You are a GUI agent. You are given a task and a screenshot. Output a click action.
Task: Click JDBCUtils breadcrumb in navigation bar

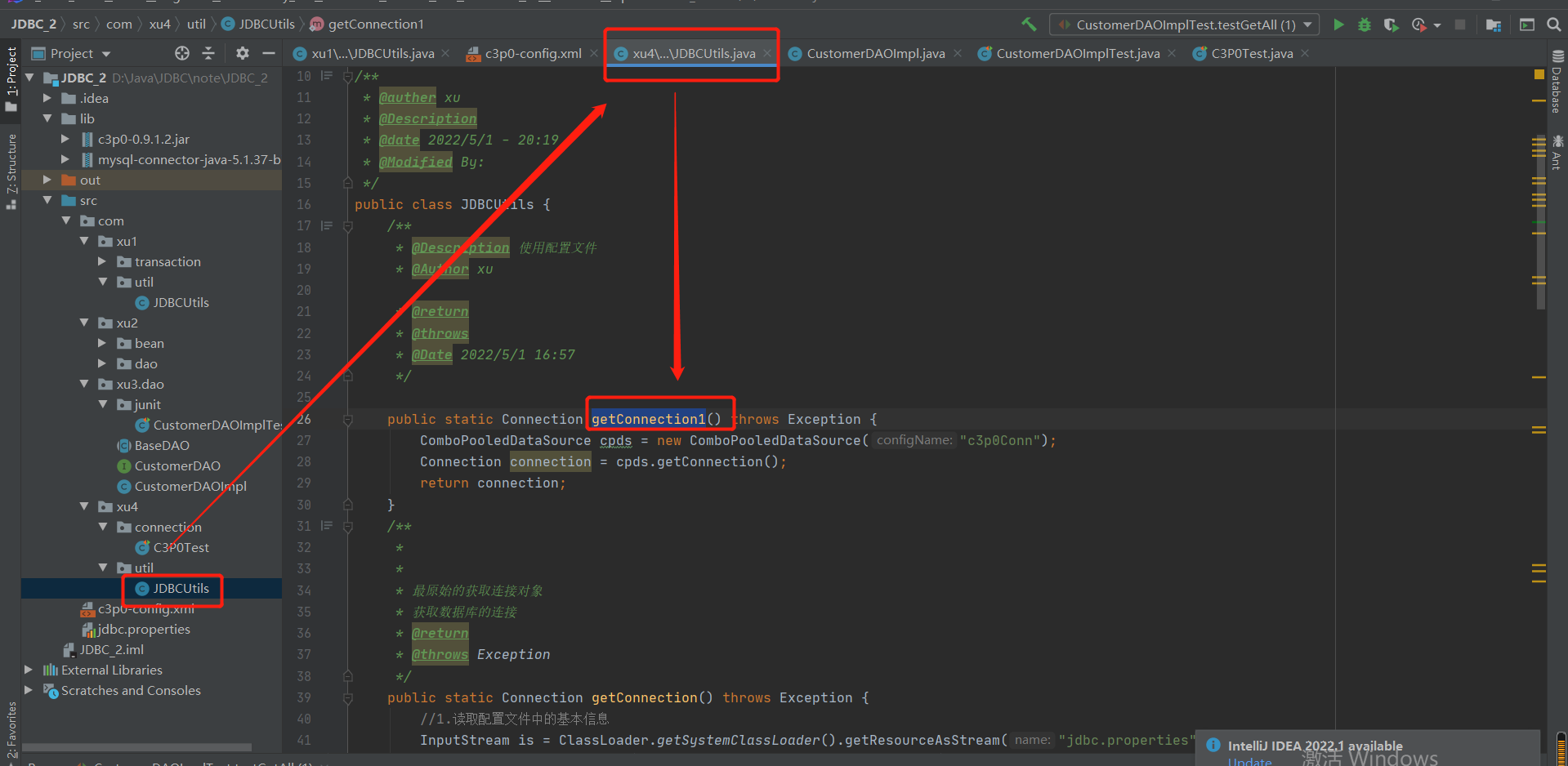[x=258, y=24]
